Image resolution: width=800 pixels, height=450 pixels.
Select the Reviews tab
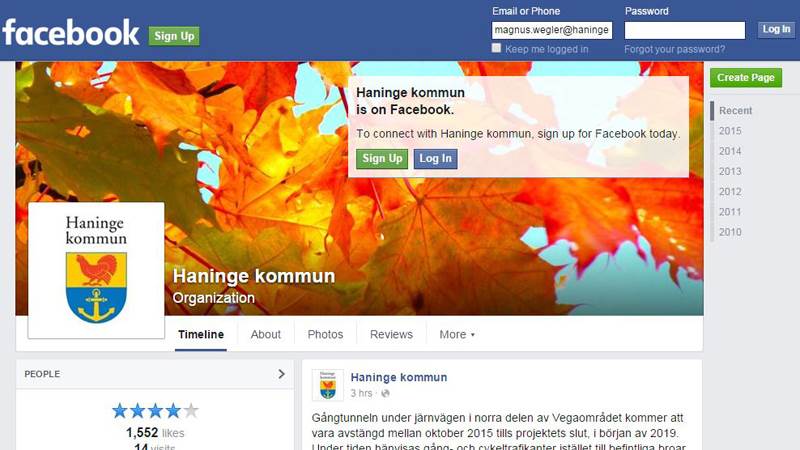pyautogui.click(x=391, y=335)
